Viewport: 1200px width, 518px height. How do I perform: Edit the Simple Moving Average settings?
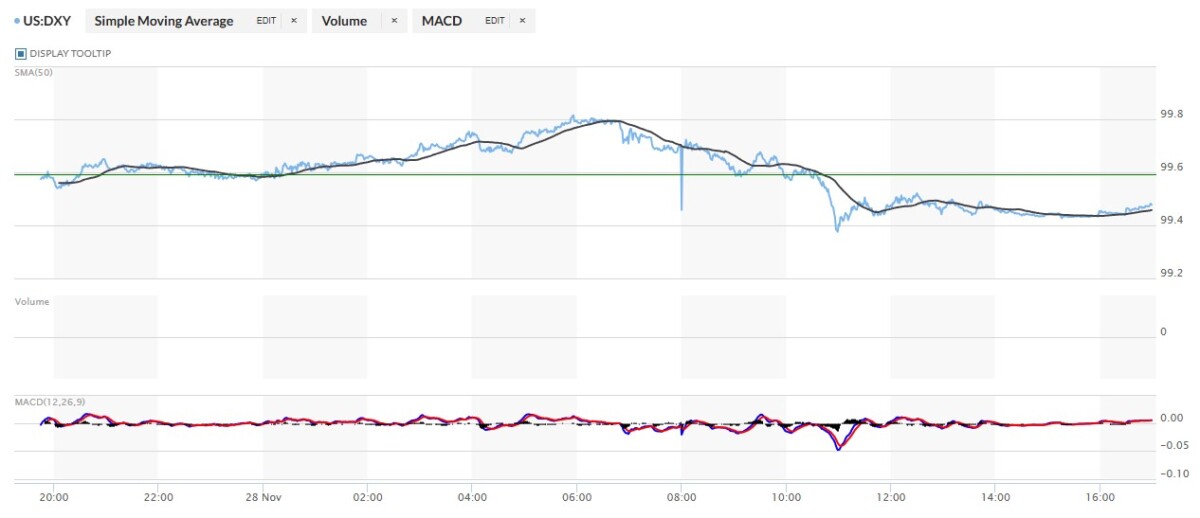pyautogui.click(x=266, y=21)
